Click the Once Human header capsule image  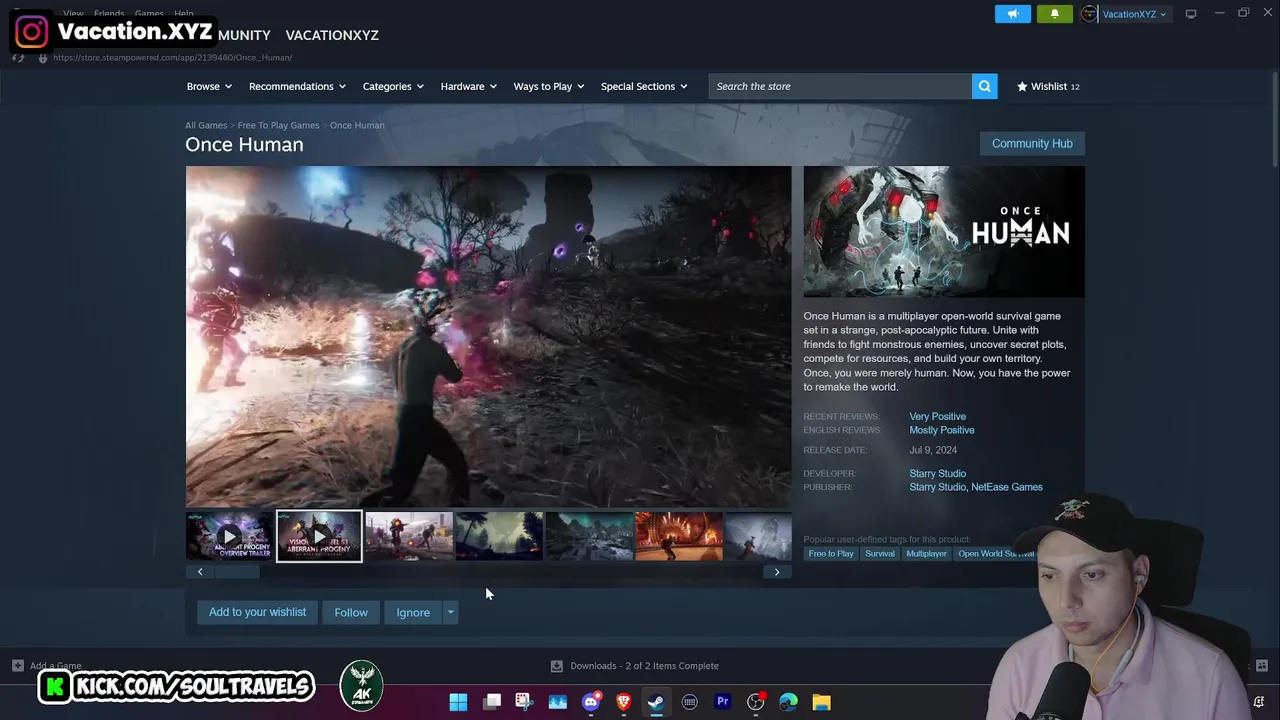[x=944, y=231]
